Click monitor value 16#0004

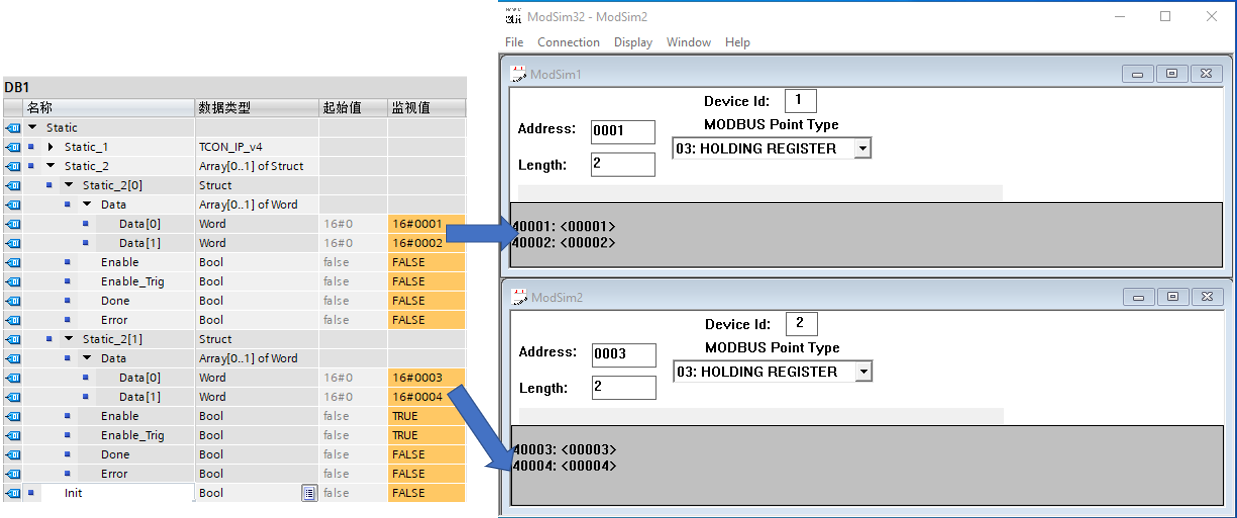pyautogui.click(x=427, y=397)
